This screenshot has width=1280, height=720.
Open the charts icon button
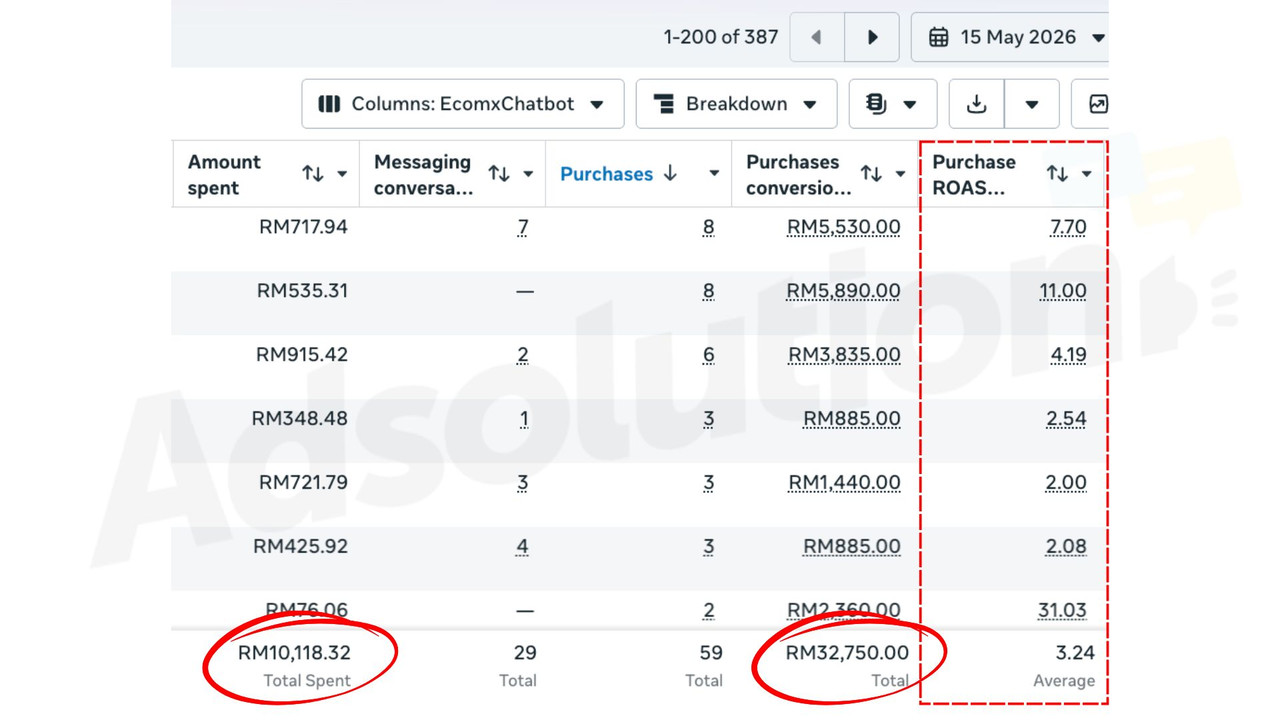(x=1097, y=104)
